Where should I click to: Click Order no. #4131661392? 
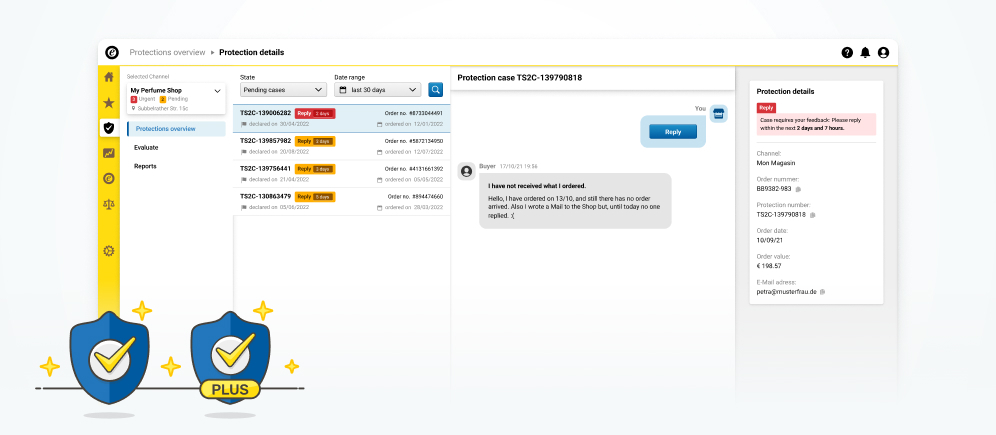[414, 169]
